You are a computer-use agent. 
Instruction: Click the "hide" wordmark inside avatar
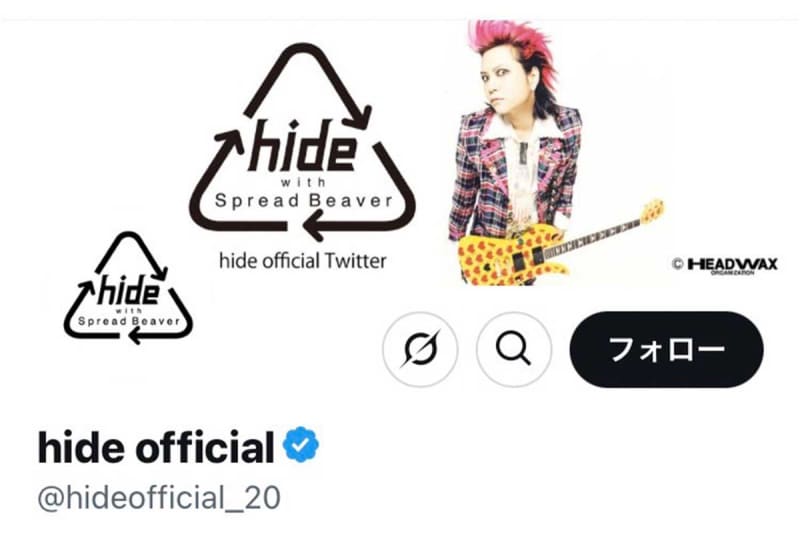[128, 290]
